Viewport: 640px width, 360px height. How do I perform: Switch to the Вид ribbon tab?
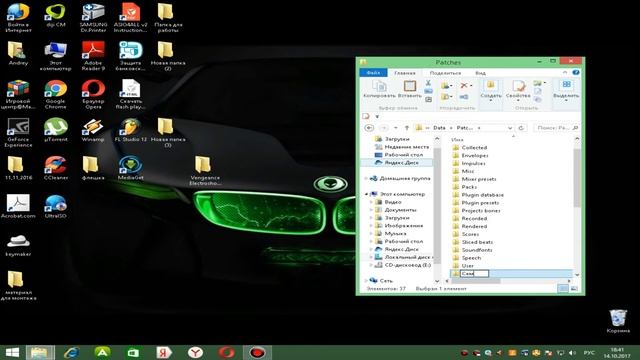coord(480,73)
